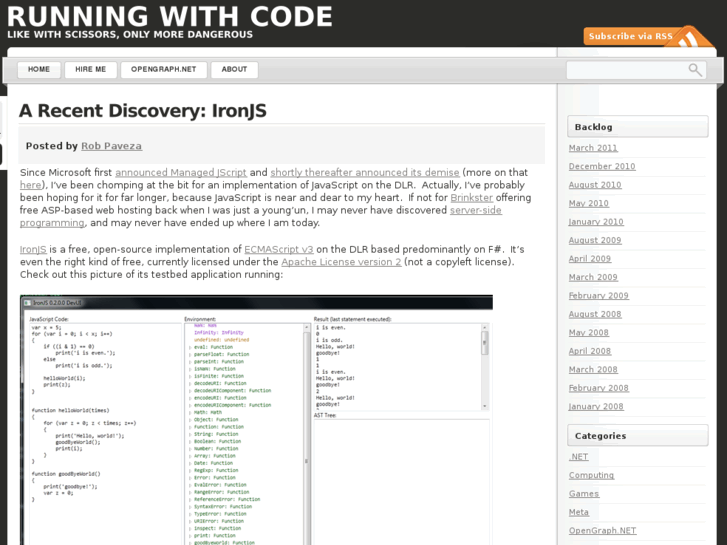Open the Meta category

579,513
